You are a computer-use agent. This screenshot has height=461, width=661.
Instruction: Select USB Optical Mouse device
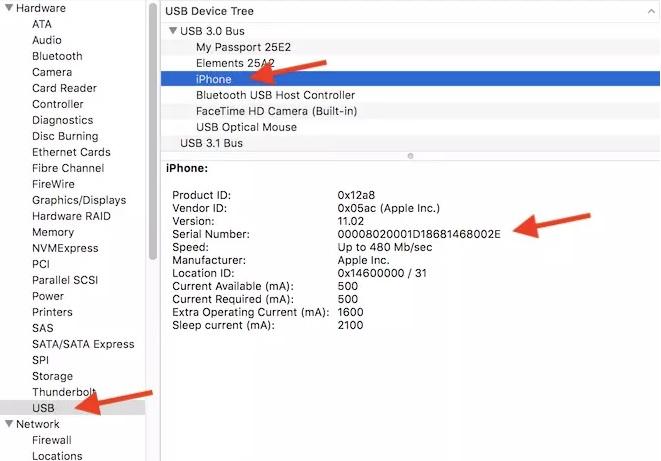tap(410, 127)
